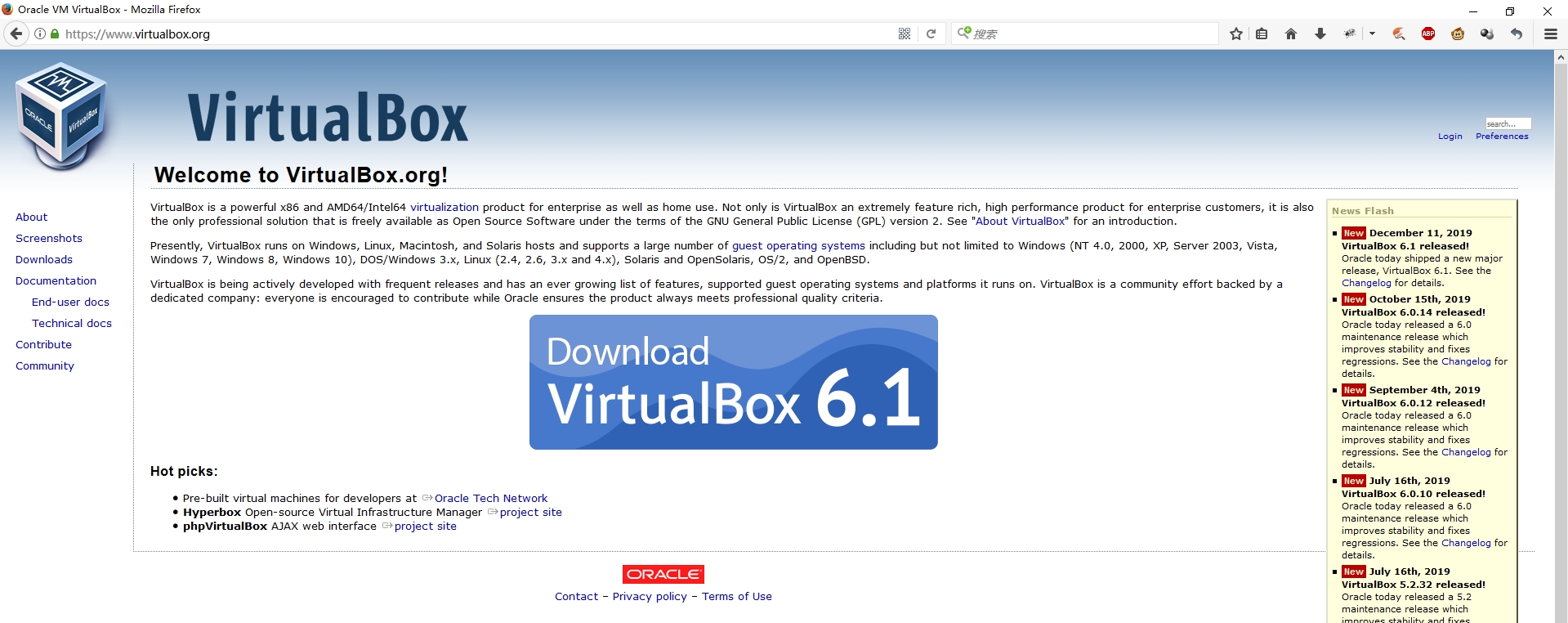Click the page's vertical scrollbar
Screen dimensions: 1568x623
point(1561,336)
